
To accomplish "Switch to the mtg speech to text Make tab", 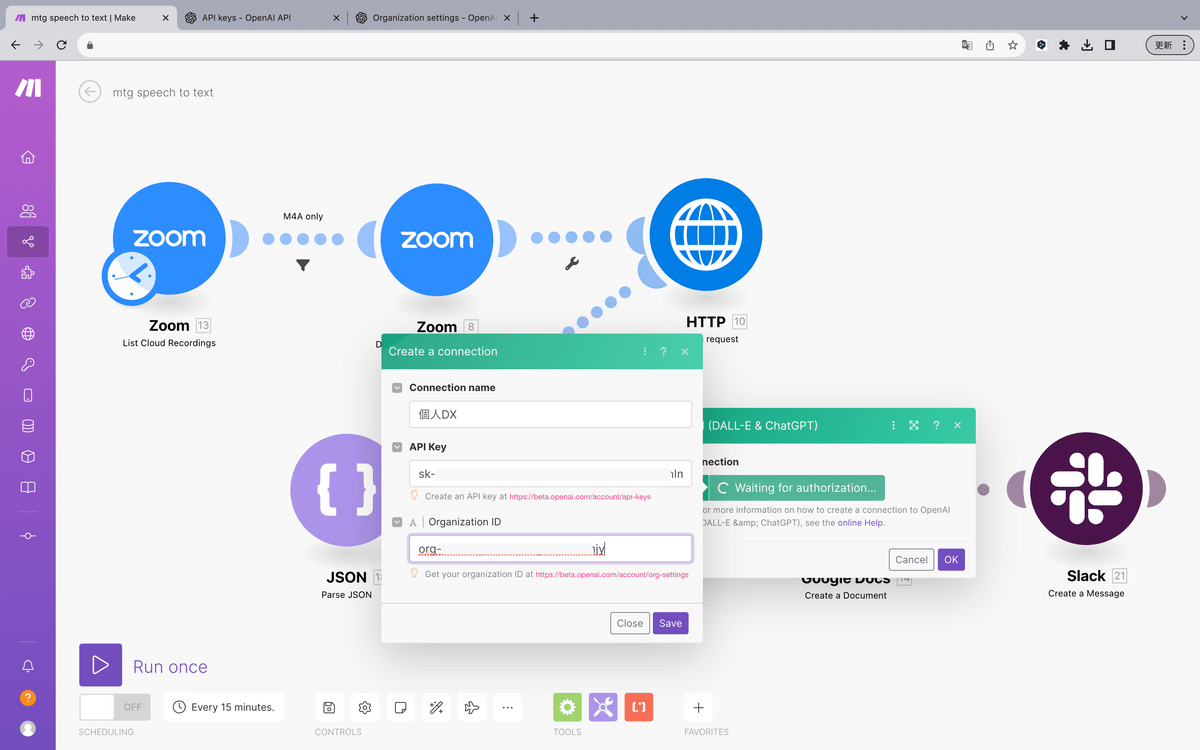I will [90, 17].
